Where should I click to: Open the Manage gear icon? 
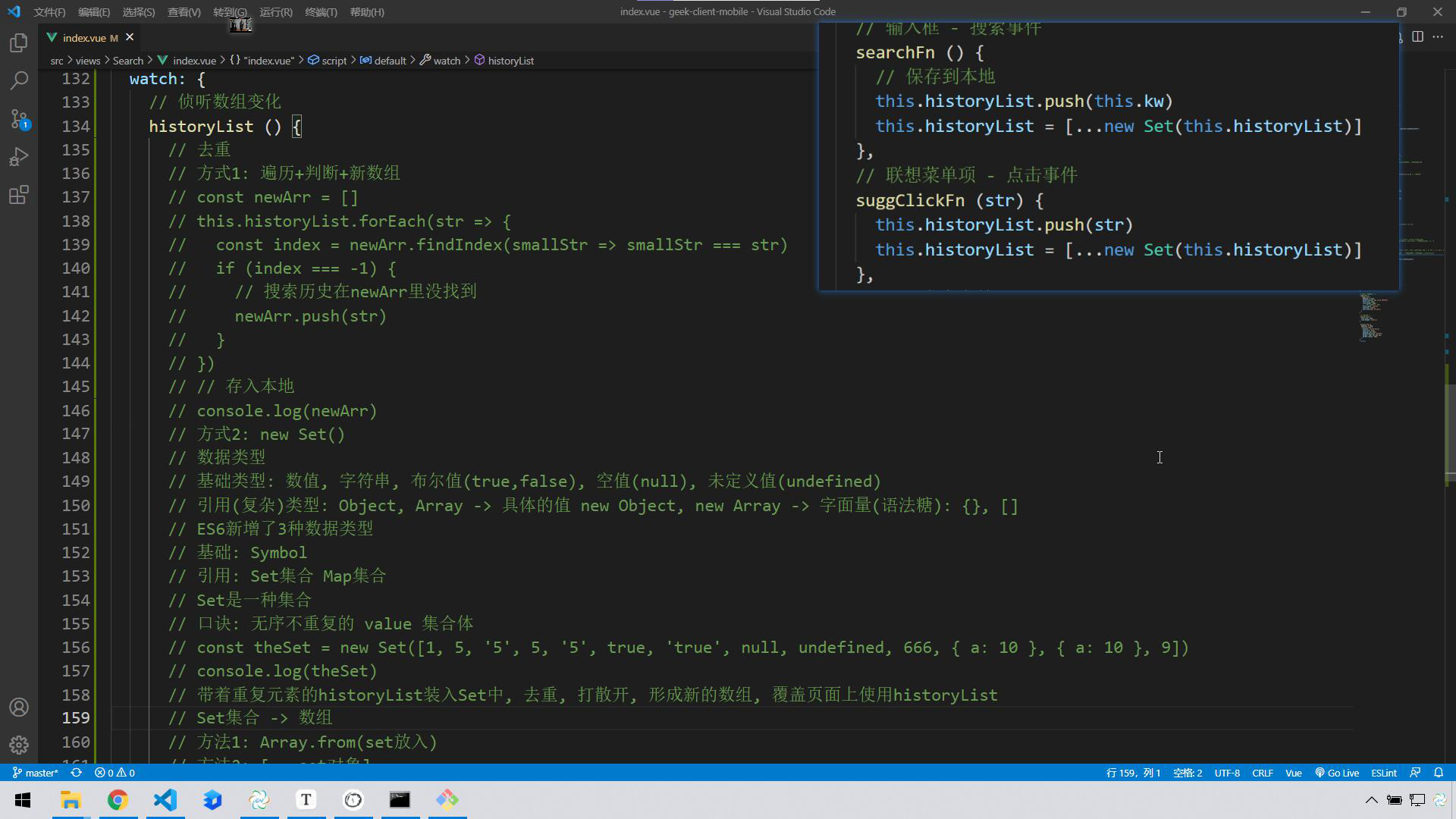point(19,745)
